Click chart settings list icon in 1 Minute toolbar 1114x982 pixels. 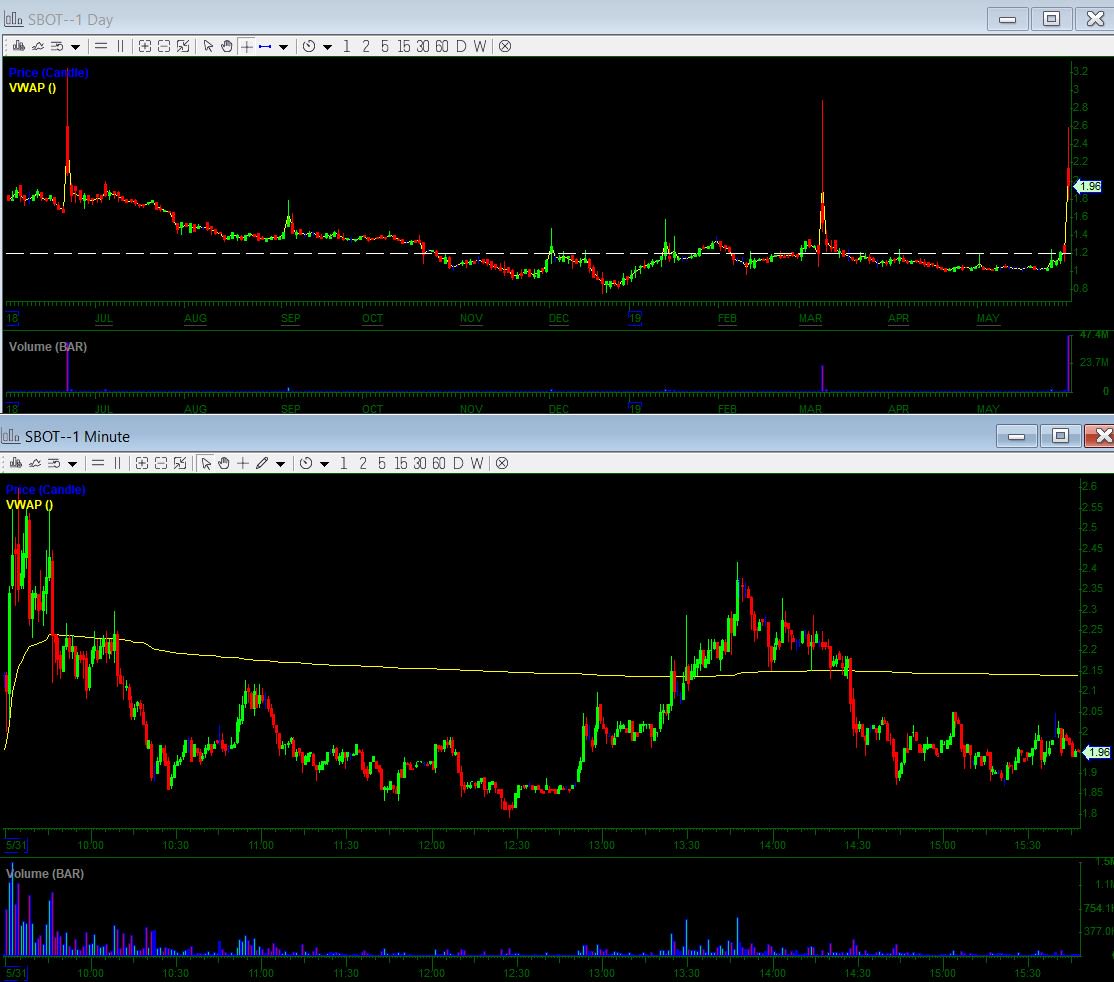[54, 463]
